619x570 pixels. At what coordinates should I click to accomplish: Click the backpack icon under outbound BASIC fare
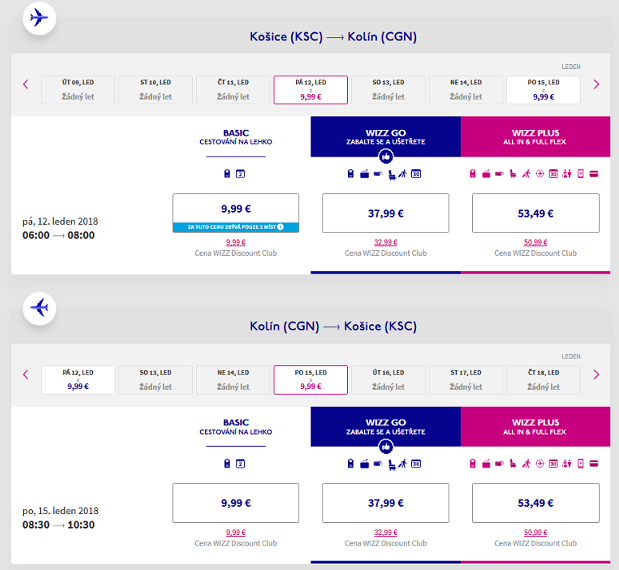pos(227,173)
